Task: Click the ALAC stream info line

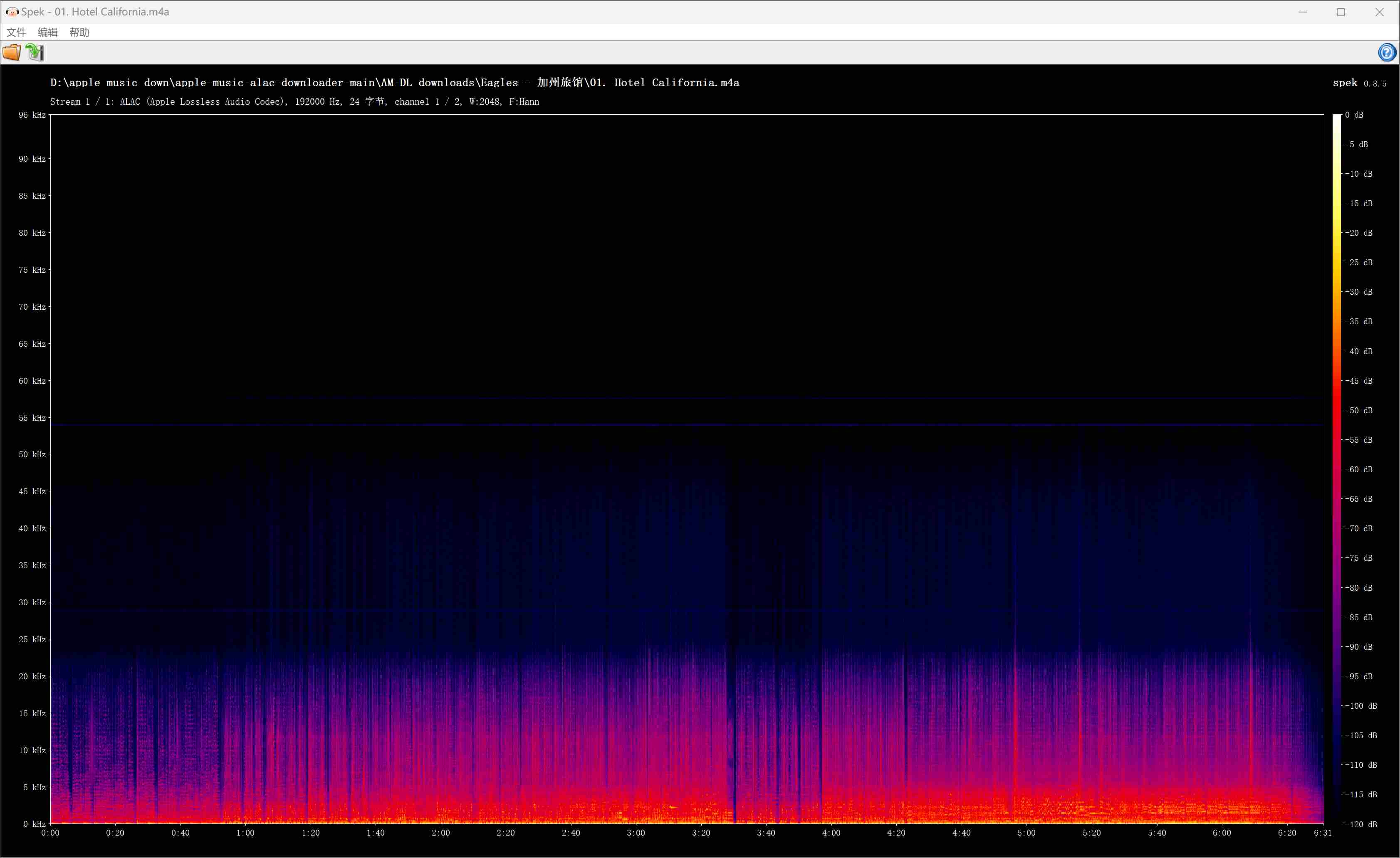Action: pos(294,102)
